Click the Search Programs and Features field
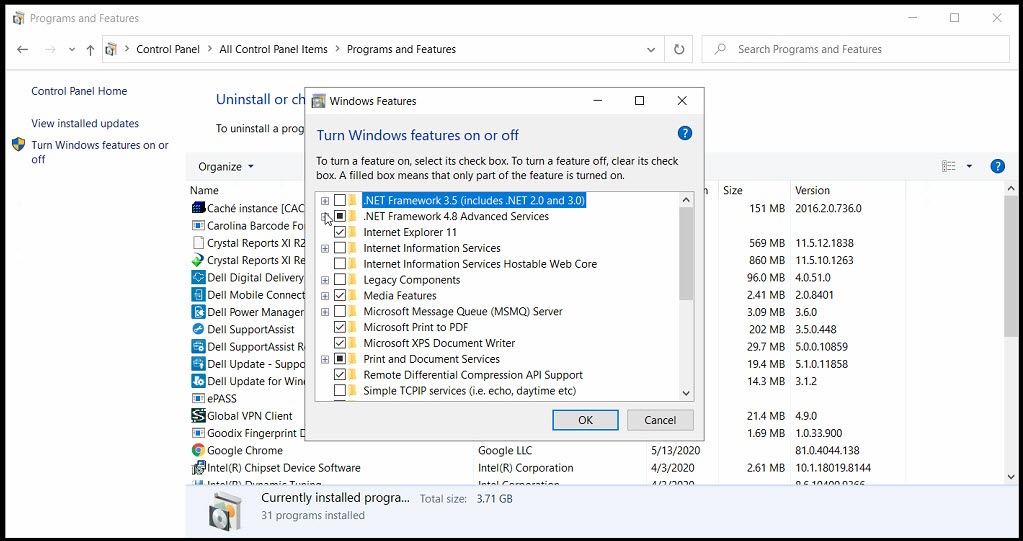The width and height of the screenshot is (1023, 541). click(855, 49)
